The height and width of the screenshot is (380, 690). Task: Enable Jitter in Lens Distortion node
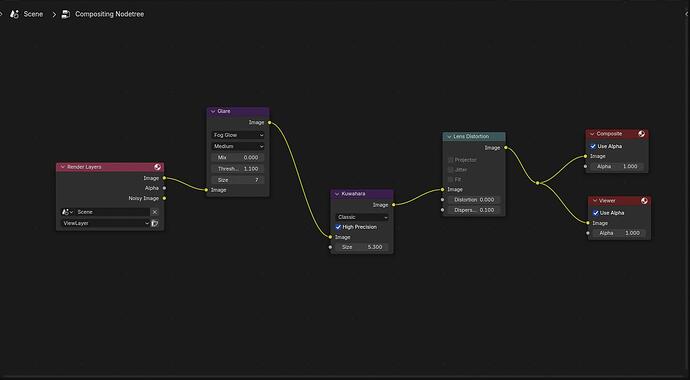click(x=451, y=170)
